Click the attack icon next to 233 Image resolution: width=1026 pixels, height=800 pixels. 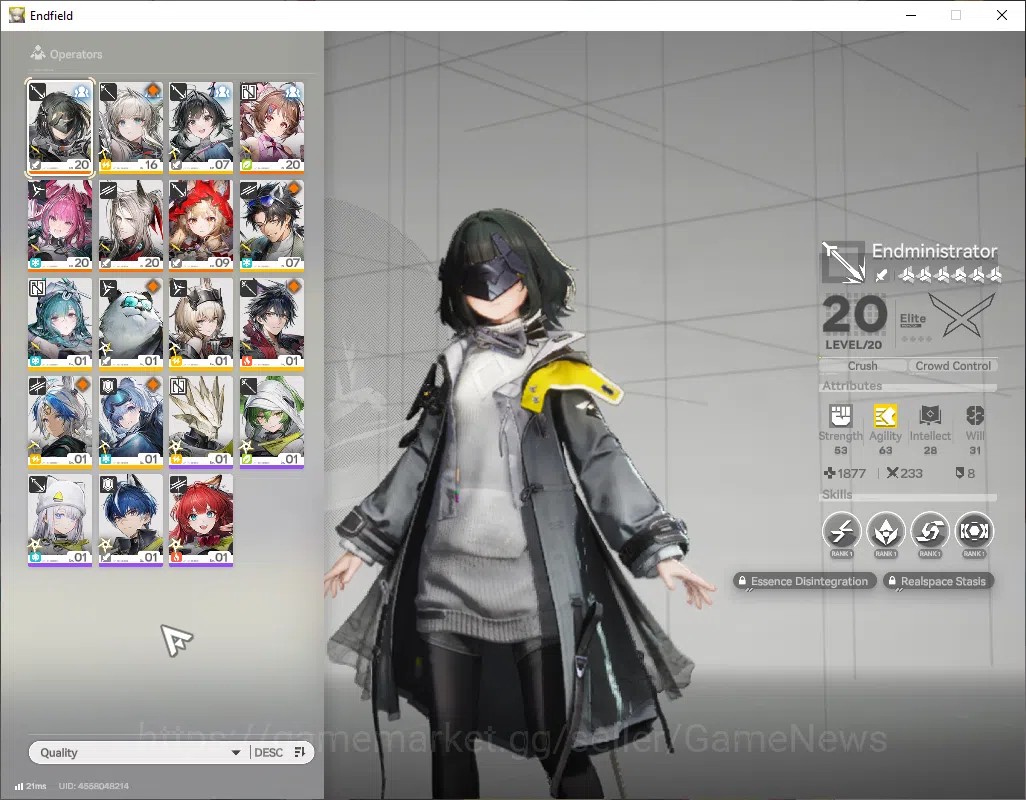click(892, 472)
